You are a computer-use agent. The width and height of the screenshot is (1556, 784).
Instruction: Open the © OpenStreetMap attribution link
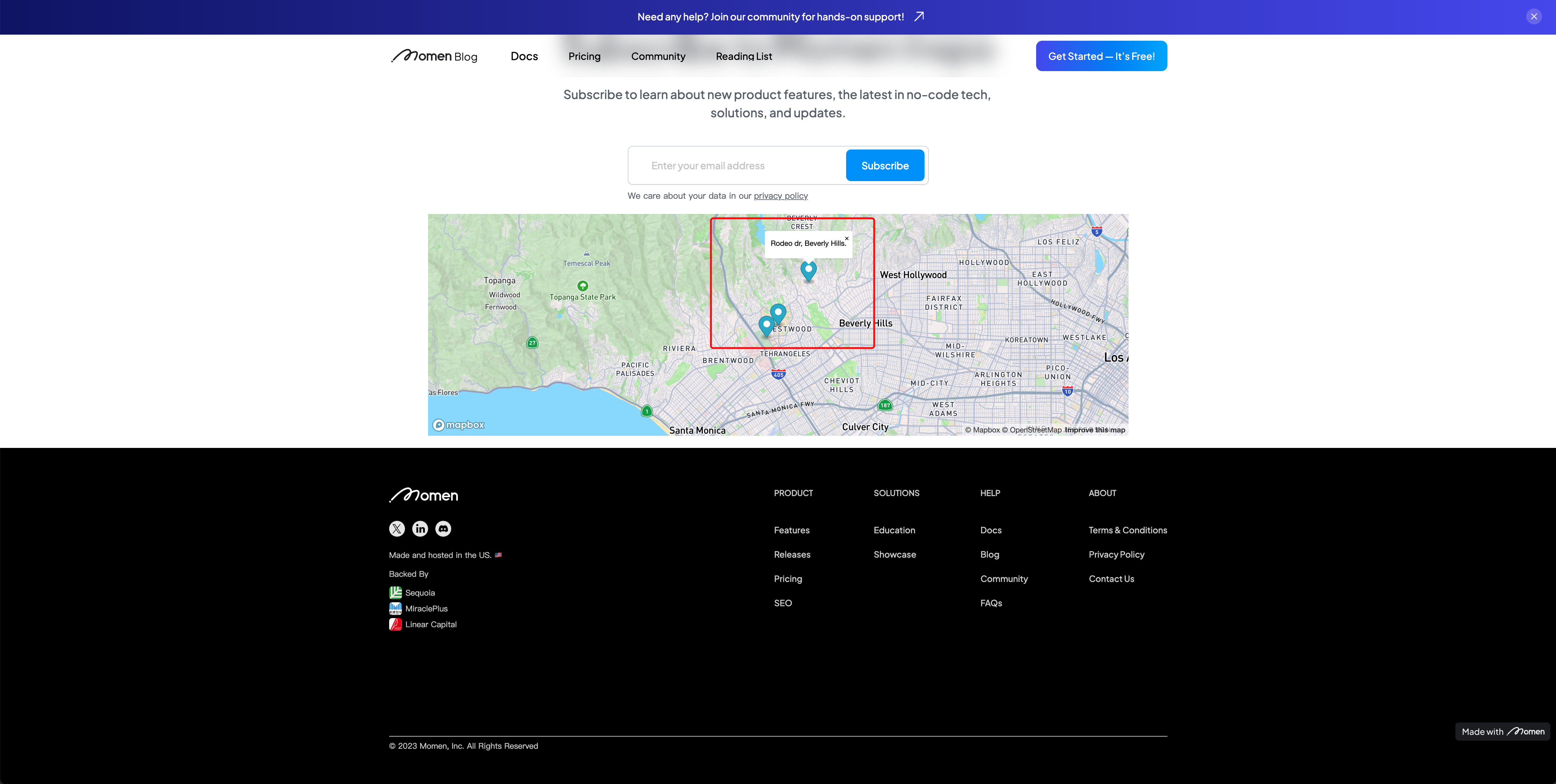(1032, 430)
